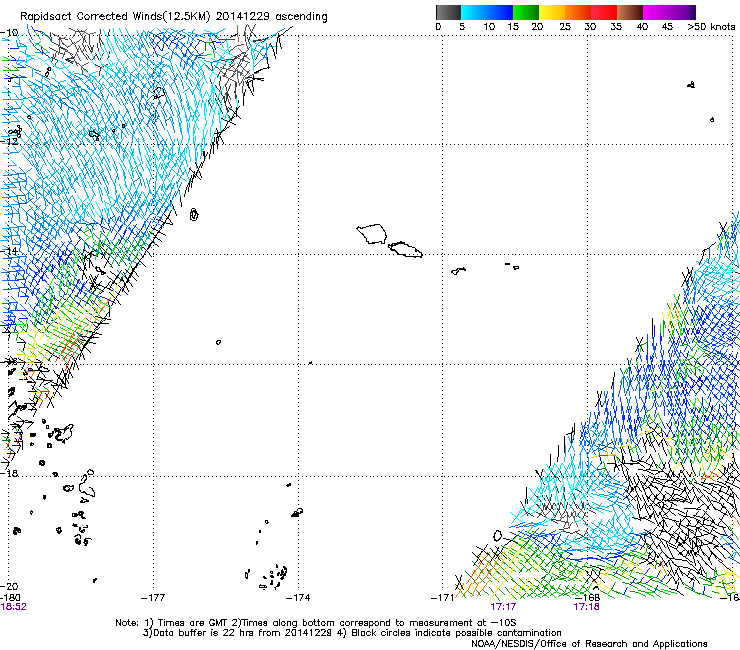Screen dimensions: 740x650
Task: Click the -177 longitude axis label
Action: pos(153,598)
